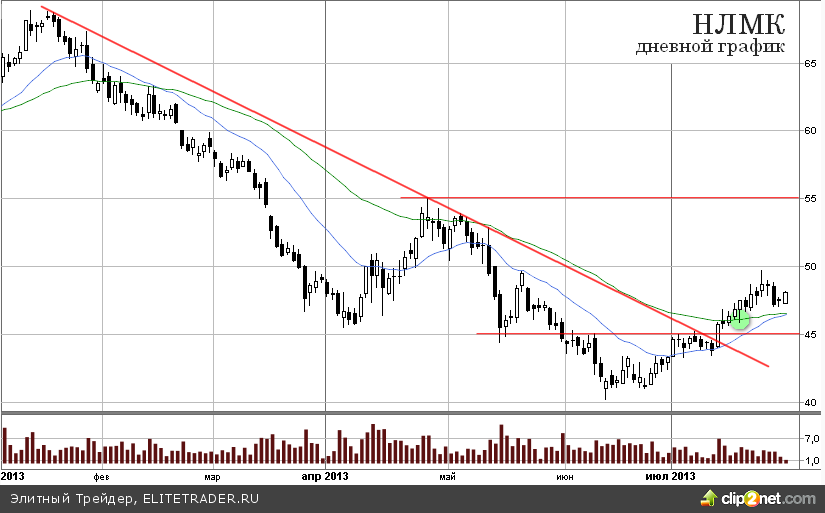Click the clip2net green arrow logo icon
The width and height of the screenshot is (825, 513).
(x=710, y=497)
